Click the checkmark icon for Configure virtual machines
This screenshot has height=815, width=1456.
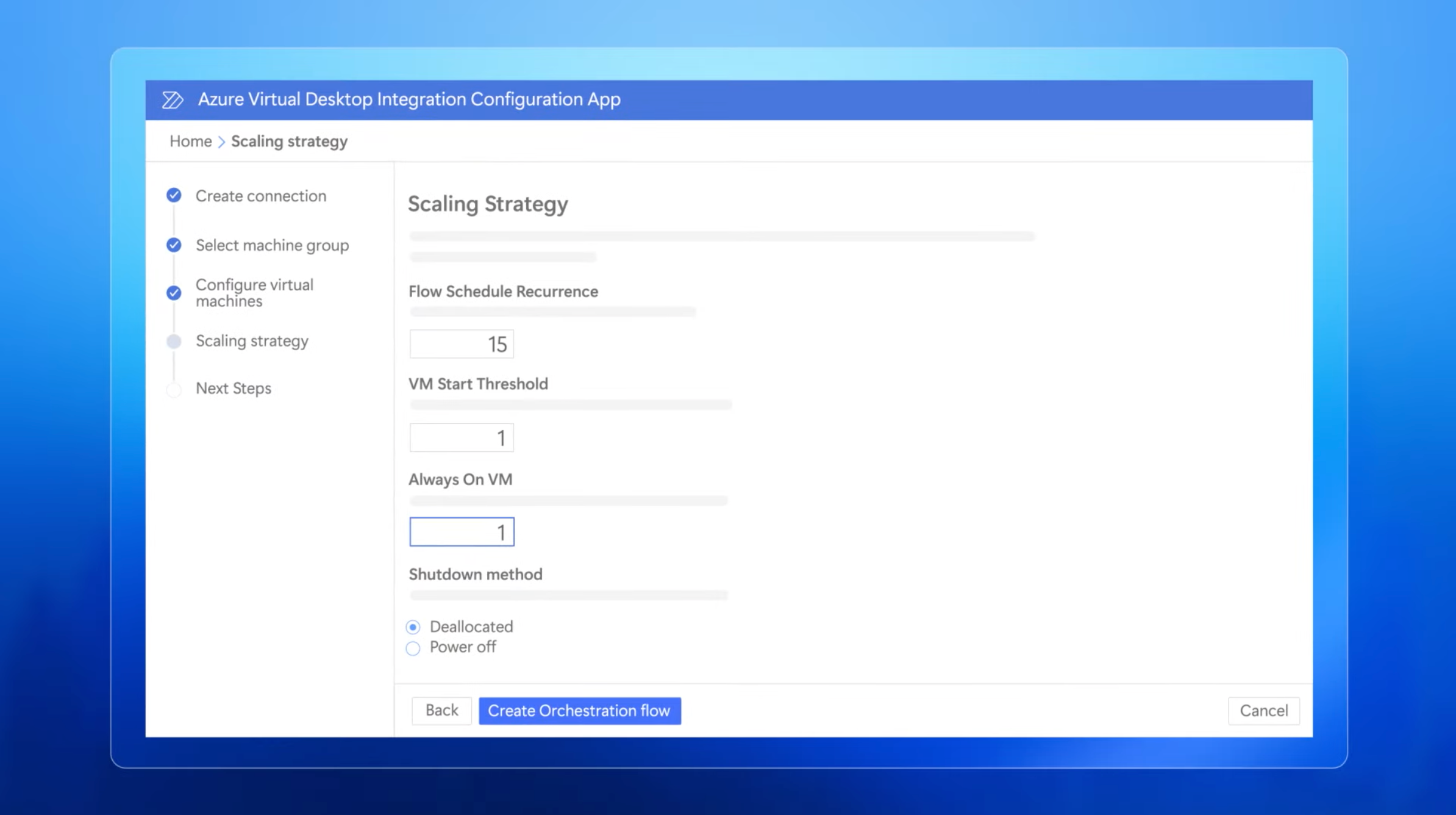click(x=174, y=293)
